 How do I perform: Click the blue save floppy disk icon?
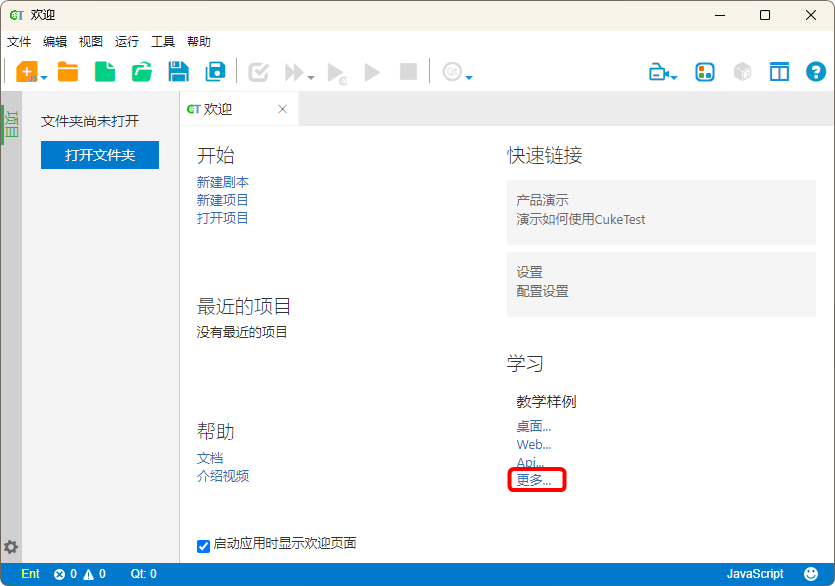tap(178, 71)
